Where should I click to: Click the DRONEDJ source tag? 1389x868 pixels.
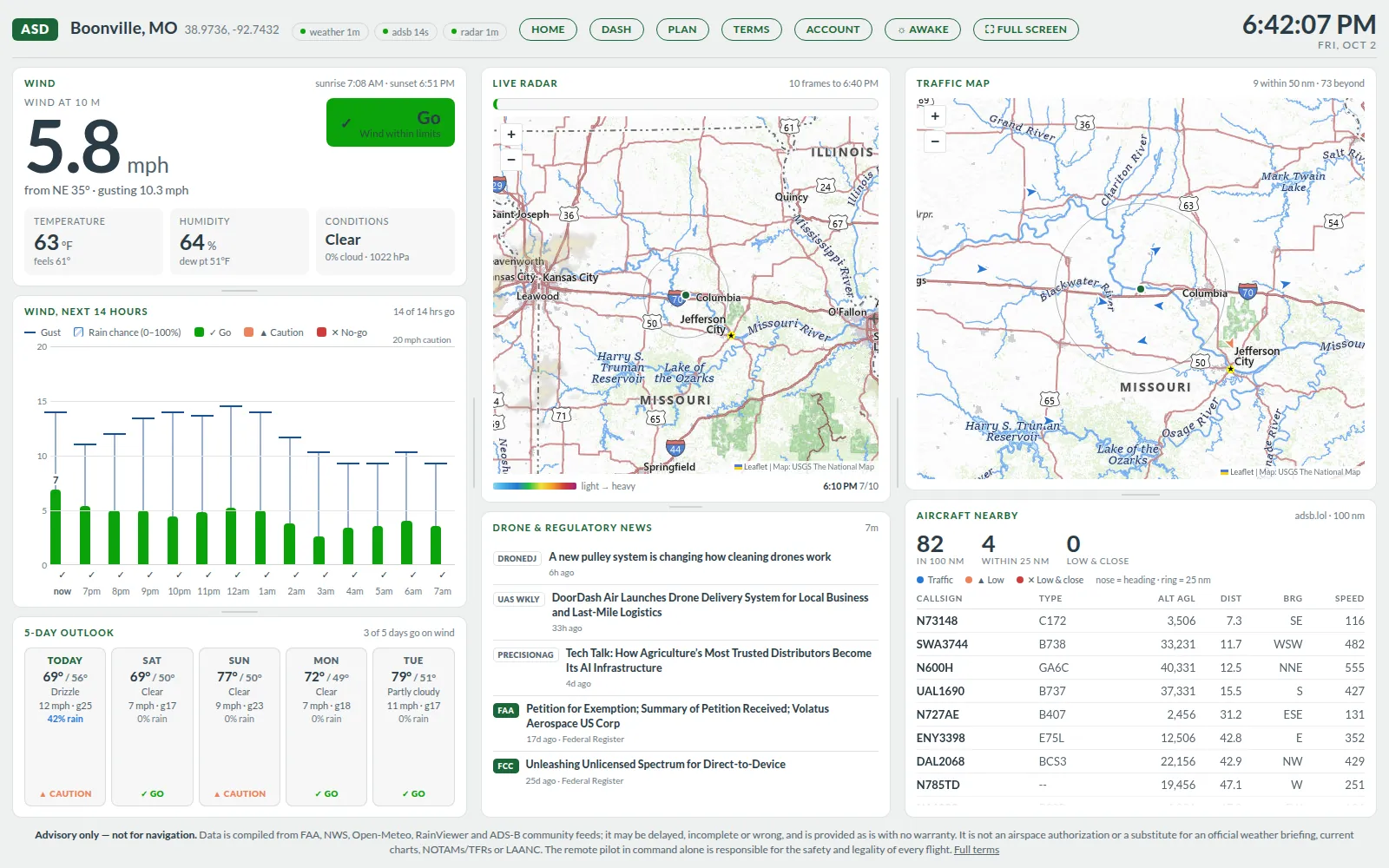click(x=517, y=558)
